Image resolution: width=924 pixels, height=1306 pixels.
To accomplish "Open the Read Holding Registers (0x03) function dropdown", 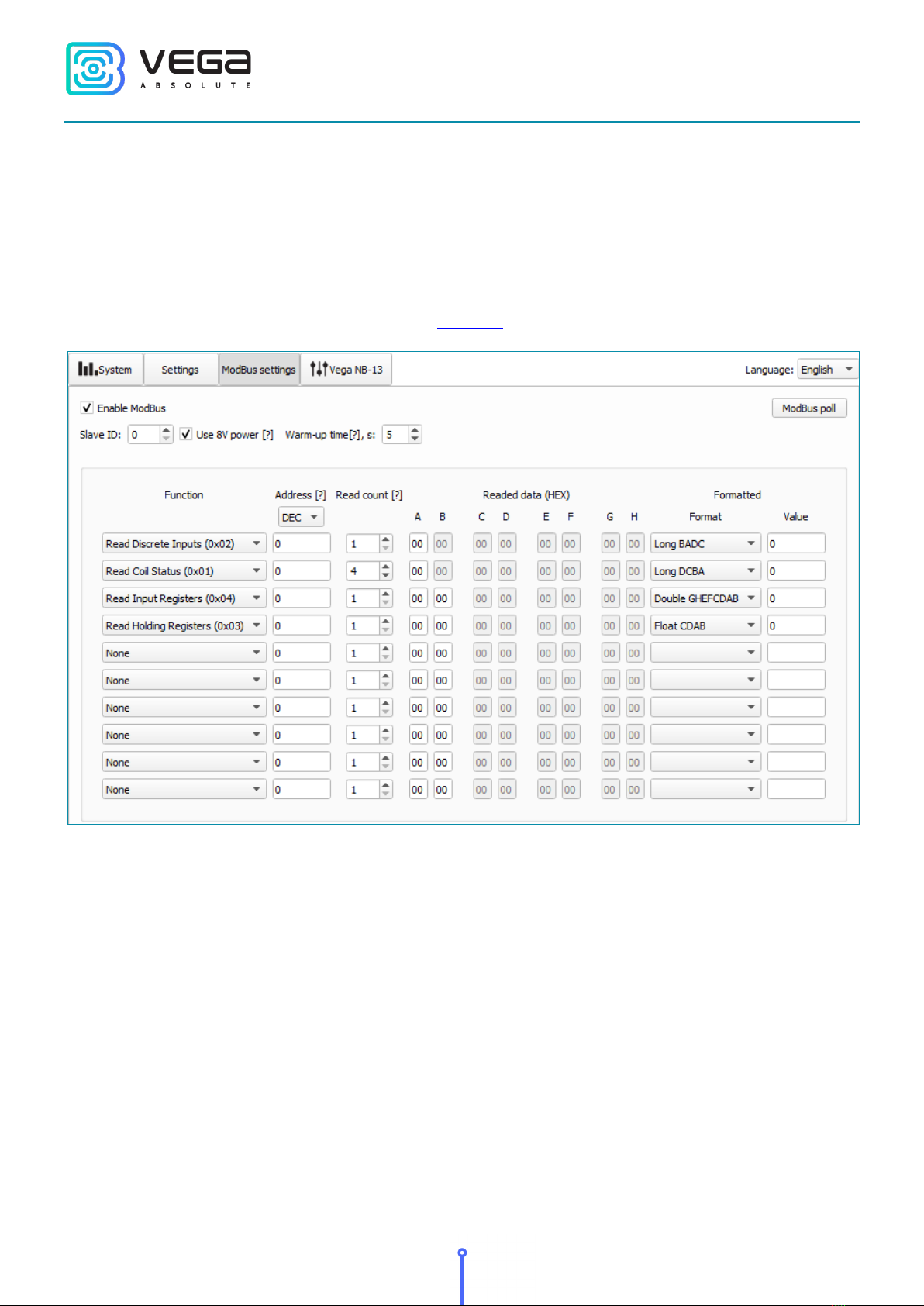I will [184, 625].
